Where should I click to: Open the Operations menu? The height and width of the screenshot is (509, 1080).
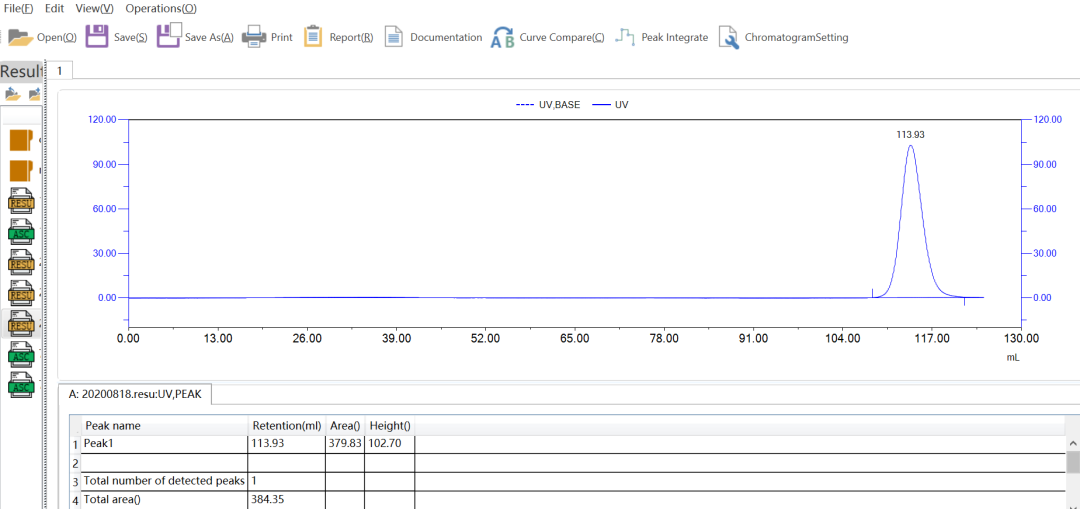pyautogui.click(x=160, y=8)
